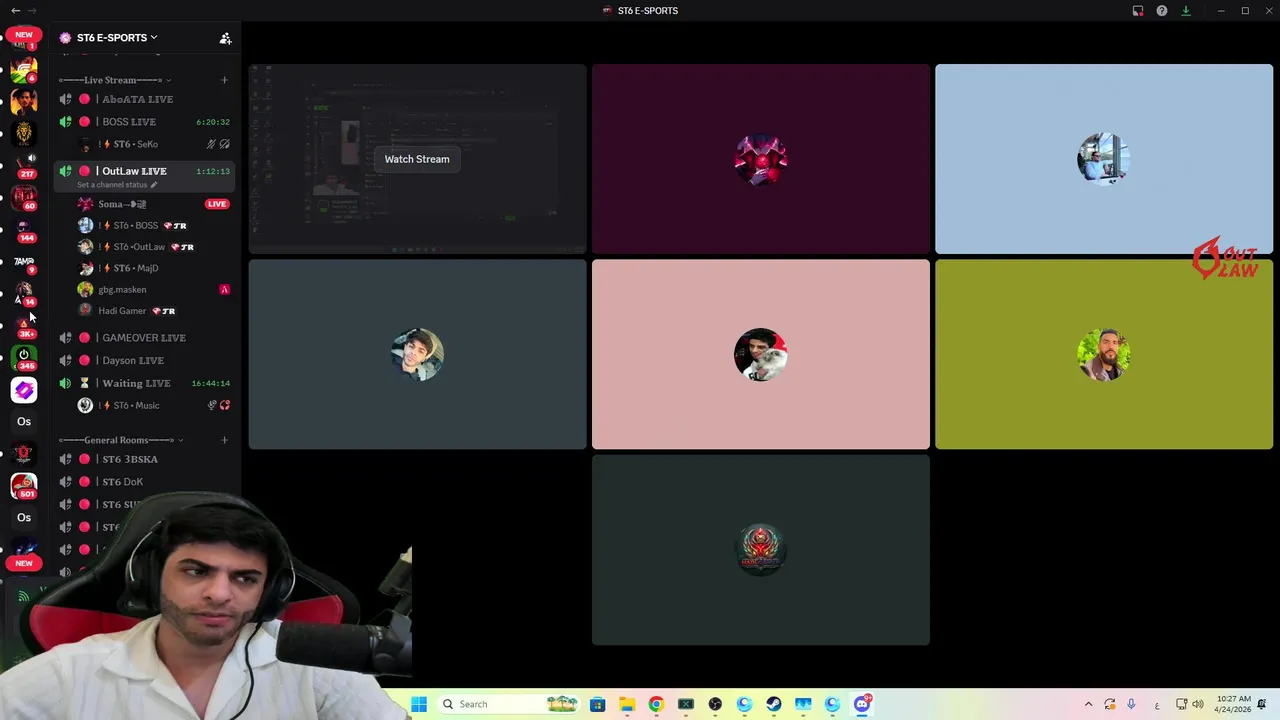The width and height of the screenshot is (1280, 720).
Task: Join the BOSS LIVE voice channel
Action: (x=144, y=122)
